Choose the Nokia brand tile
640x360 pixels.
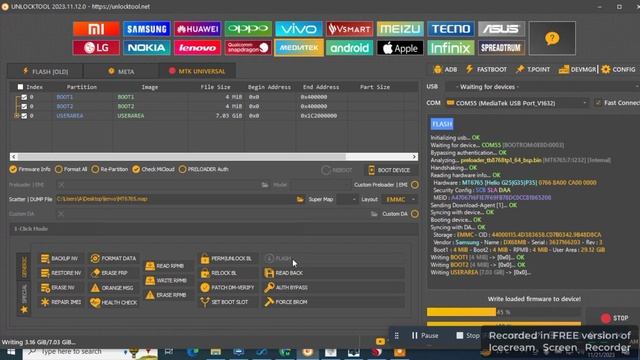(x=147, y=48)
